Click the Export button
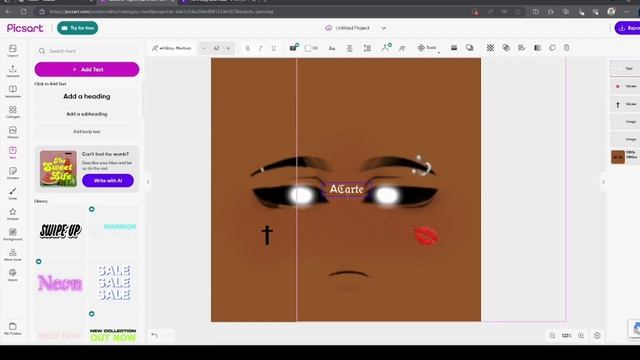The width and height of the screenshot is (640, 360). tap(628, 28)
